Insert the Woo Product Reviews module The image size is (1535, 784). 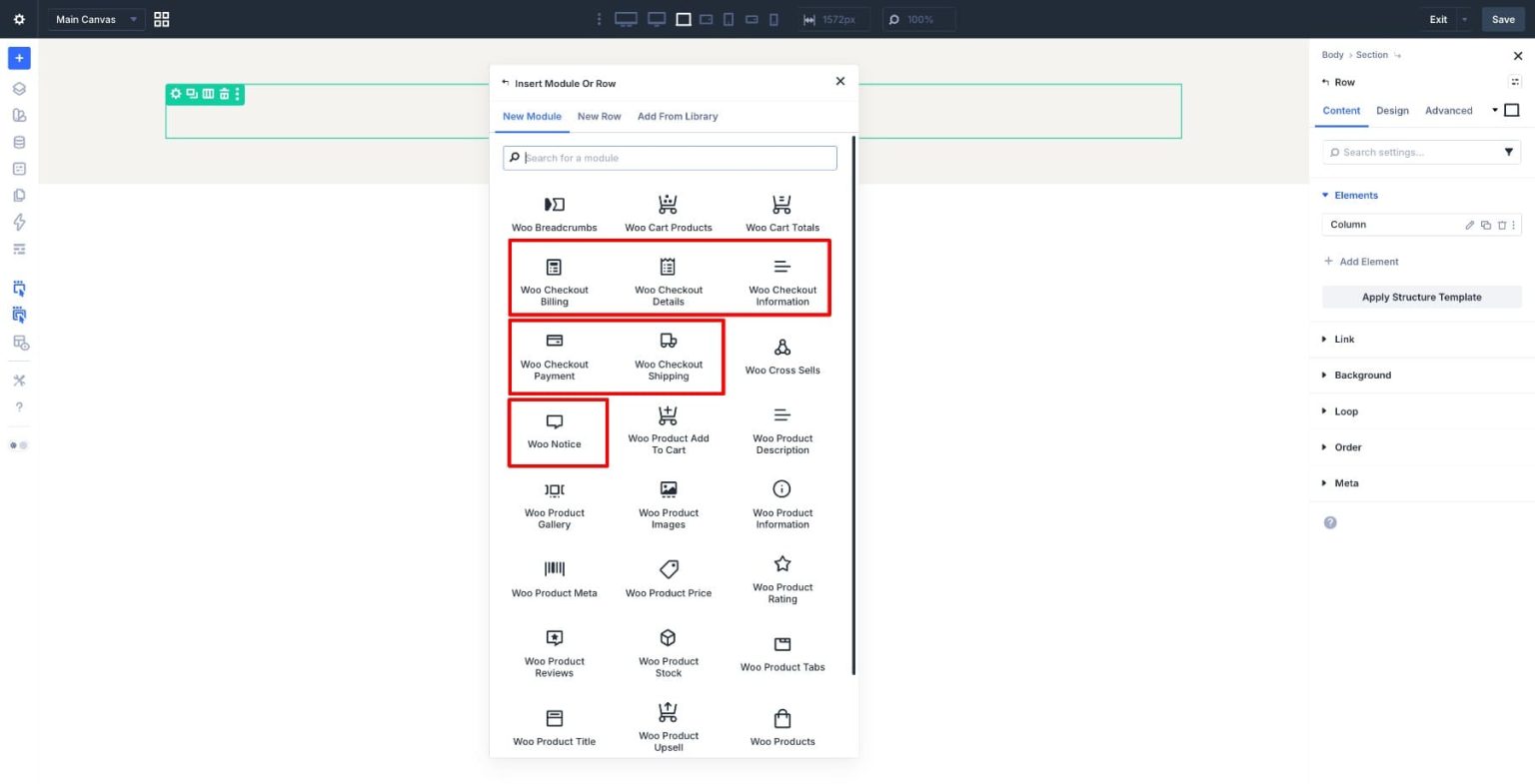pyautogui.click(x=555, y=654)
